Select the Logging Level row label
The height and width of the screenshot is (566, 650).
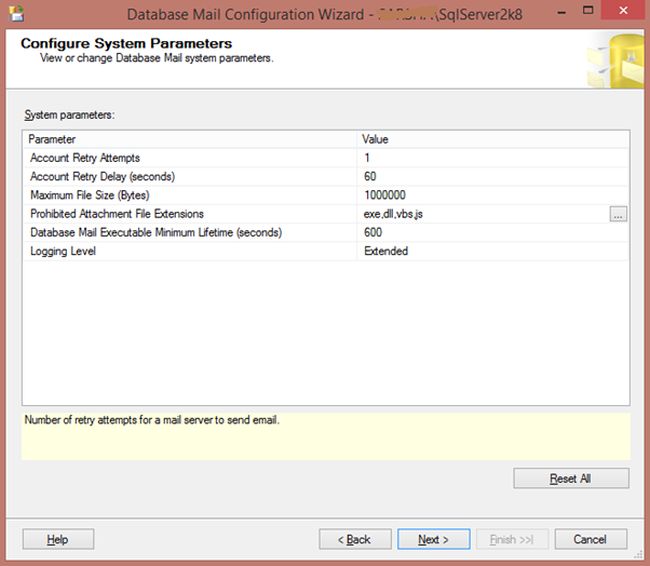63,251
